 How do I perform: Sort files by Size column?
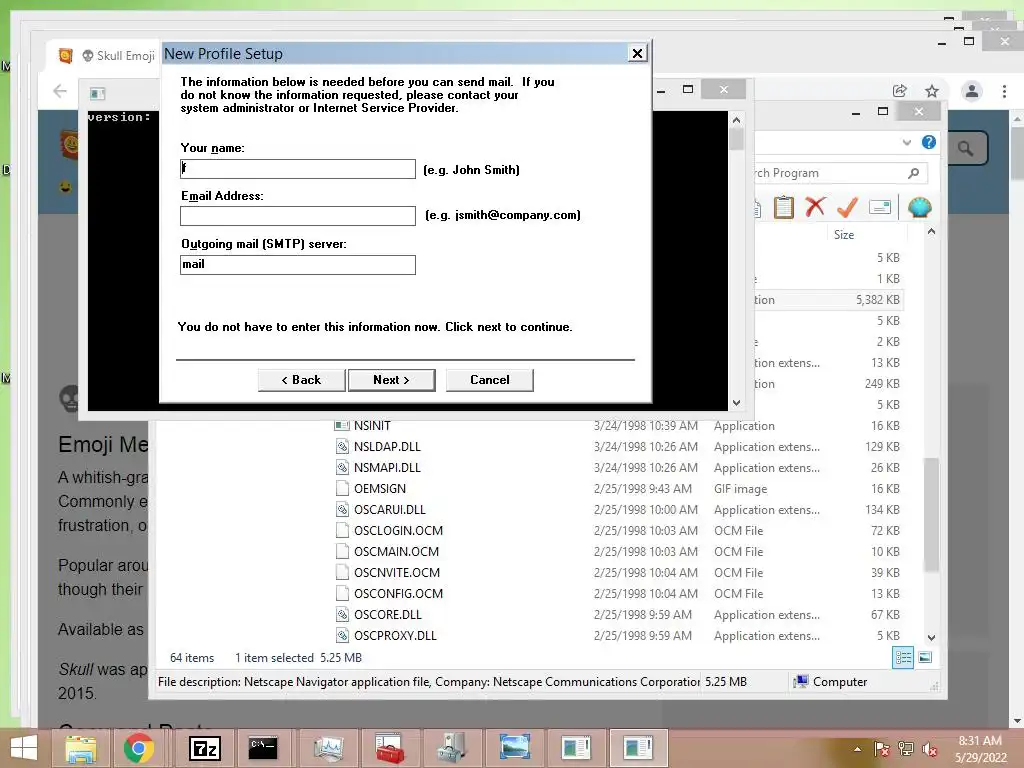point(843,234)
